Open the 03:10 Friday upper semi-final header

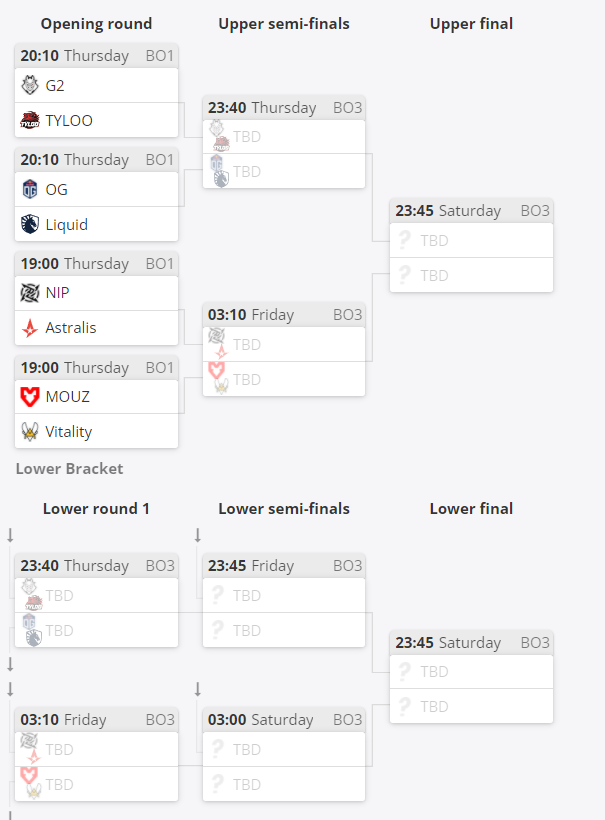click(284, 315)
